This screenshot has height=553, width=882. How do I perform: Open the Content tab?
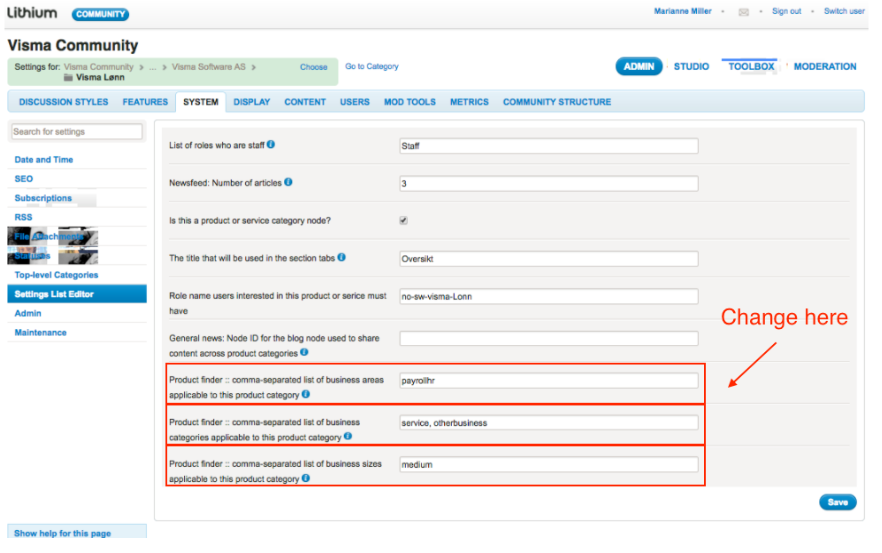click(x=305, y=102)
